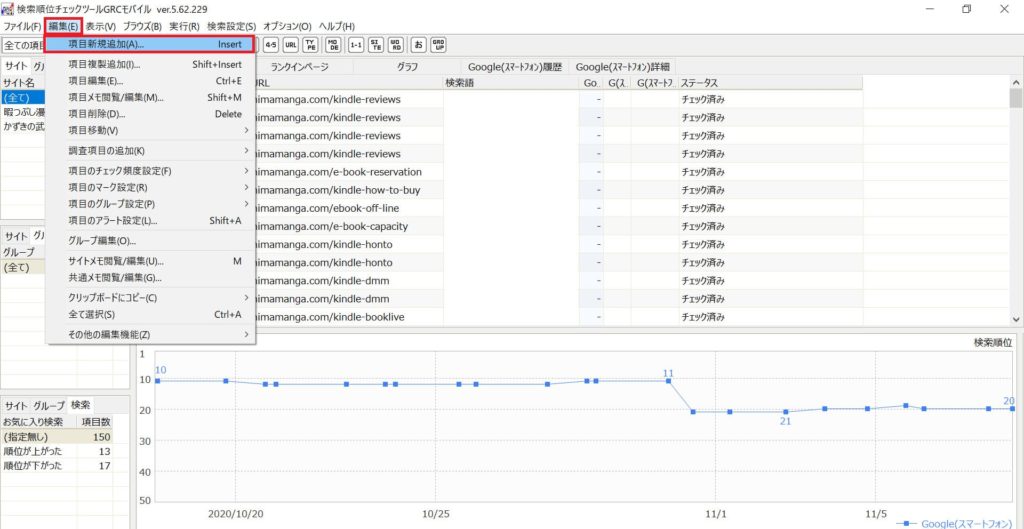Screen dimensions: 1024x529
Task: Click the サイト名 column header
Action: coord(23,83)
